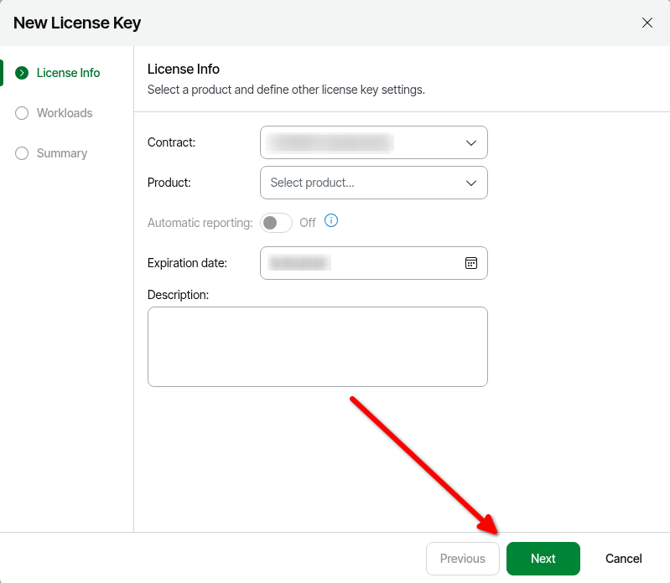This screenshot has width=670, height=583.
Task: Click the Workloads step circle icon
Action: click(x=22, y=113)
